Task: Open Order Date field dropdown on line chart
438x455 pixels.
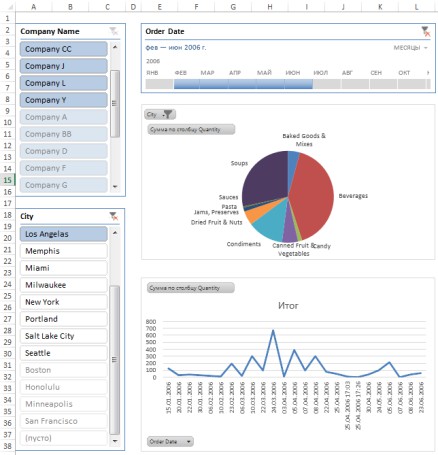Action: tap(170, 442)
